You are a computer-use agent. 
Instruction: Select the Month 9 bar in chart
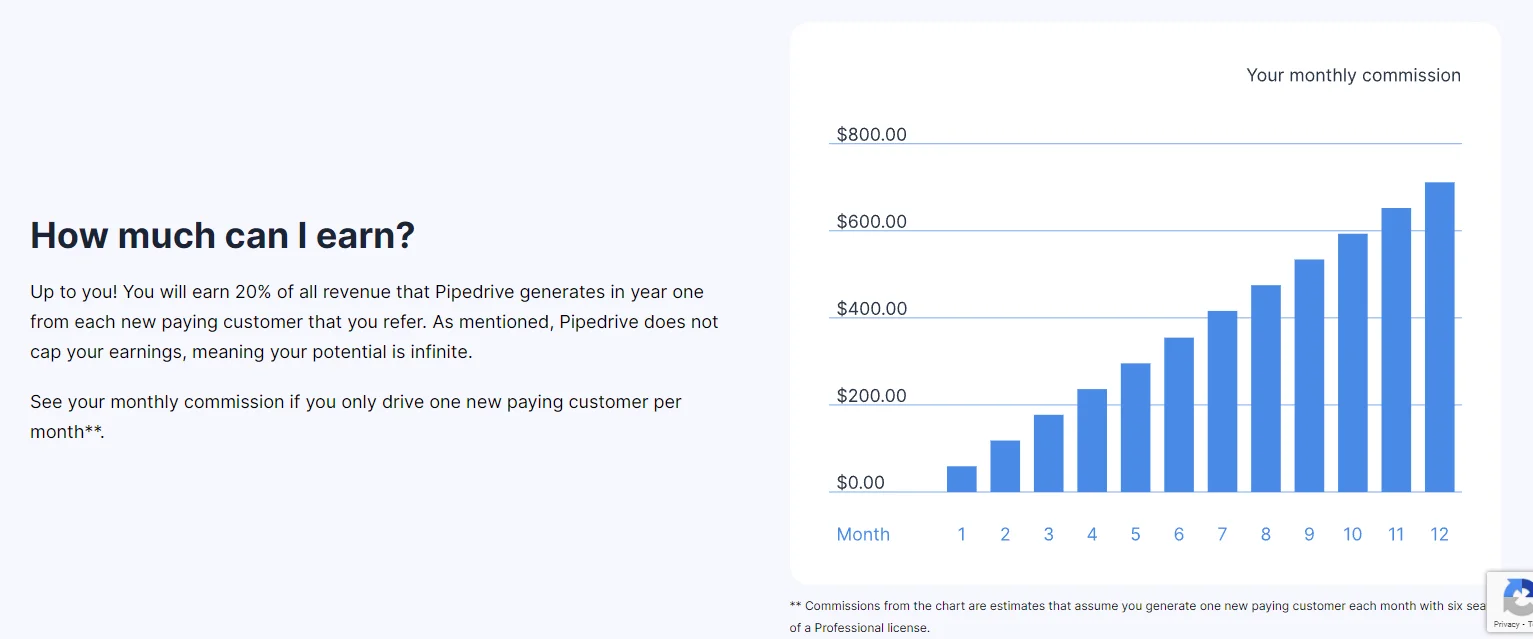[1309, 375]
